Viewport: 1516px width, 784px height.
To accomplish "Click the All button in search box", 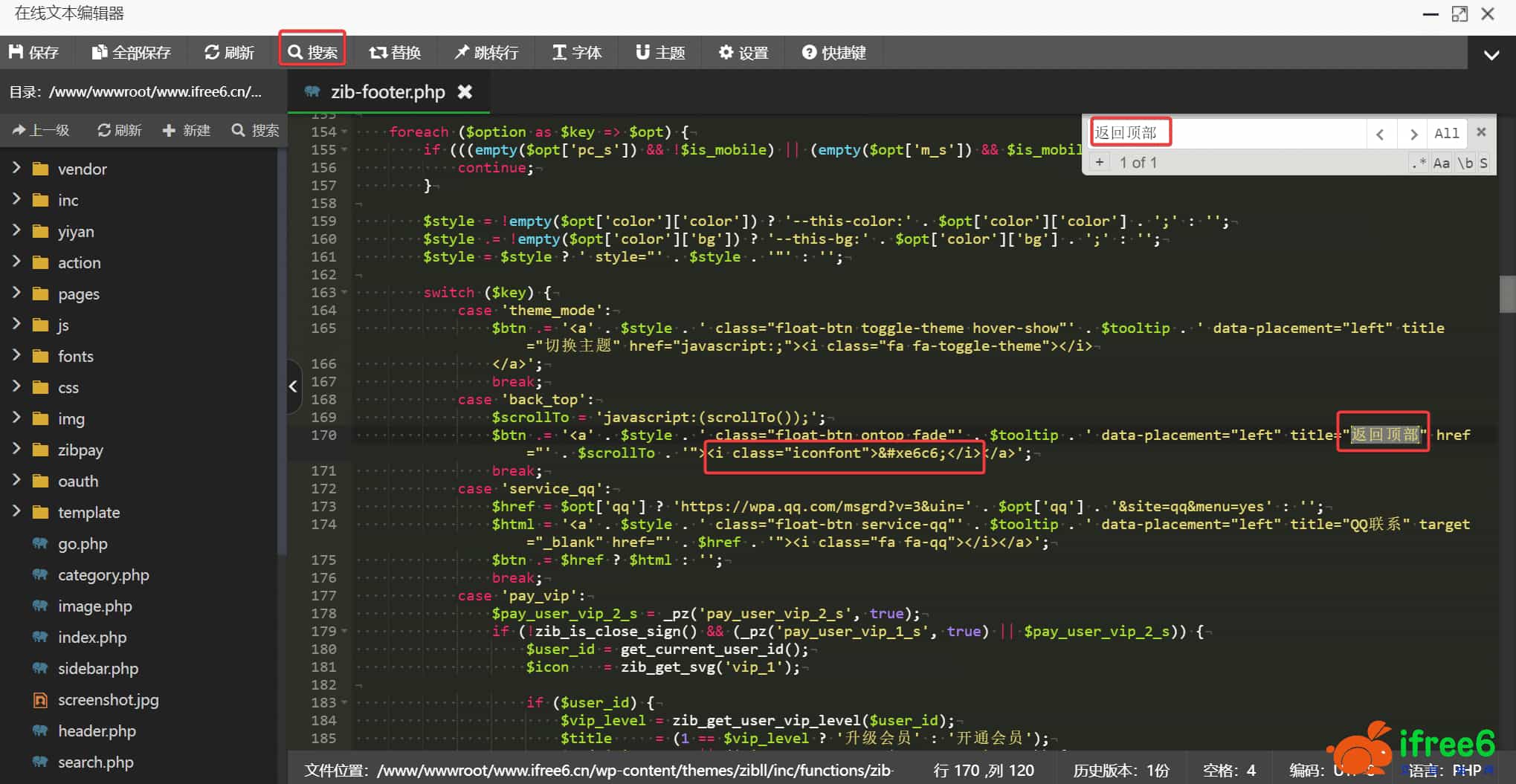I will click(x=1446, y=134).
